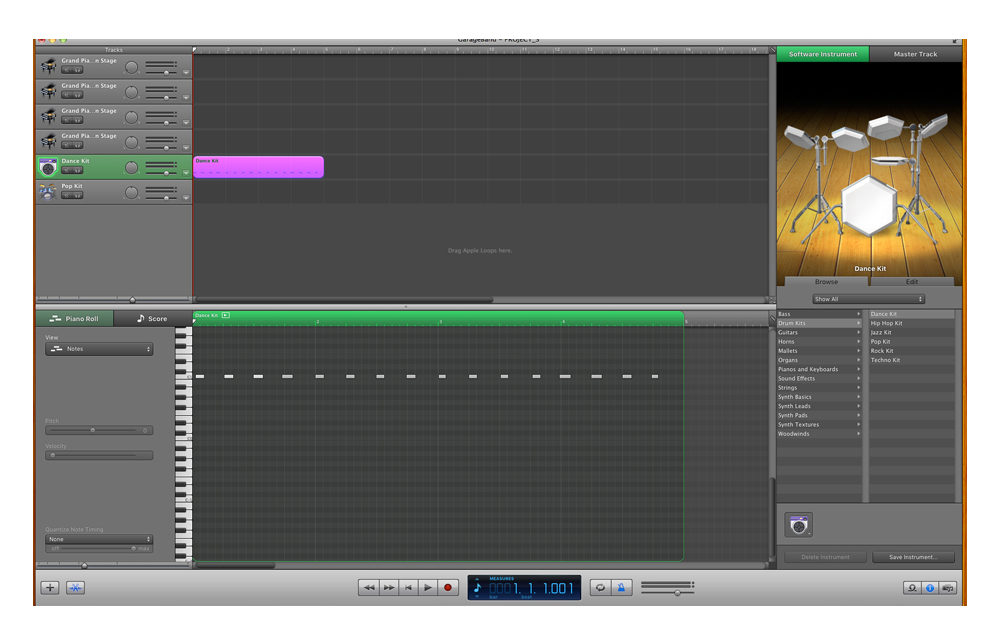Click play icon beside editor region name

tap(226, 316)
